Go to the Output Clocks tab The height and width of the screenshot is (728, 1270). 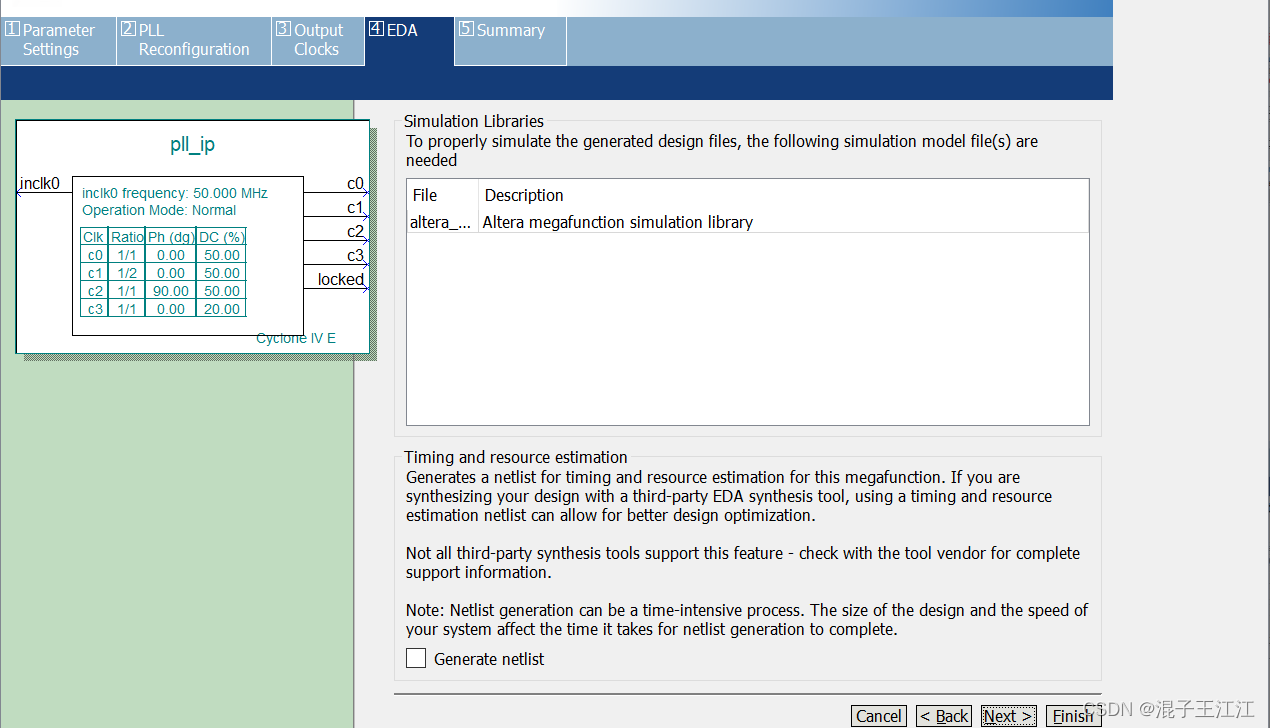(317, 41)
